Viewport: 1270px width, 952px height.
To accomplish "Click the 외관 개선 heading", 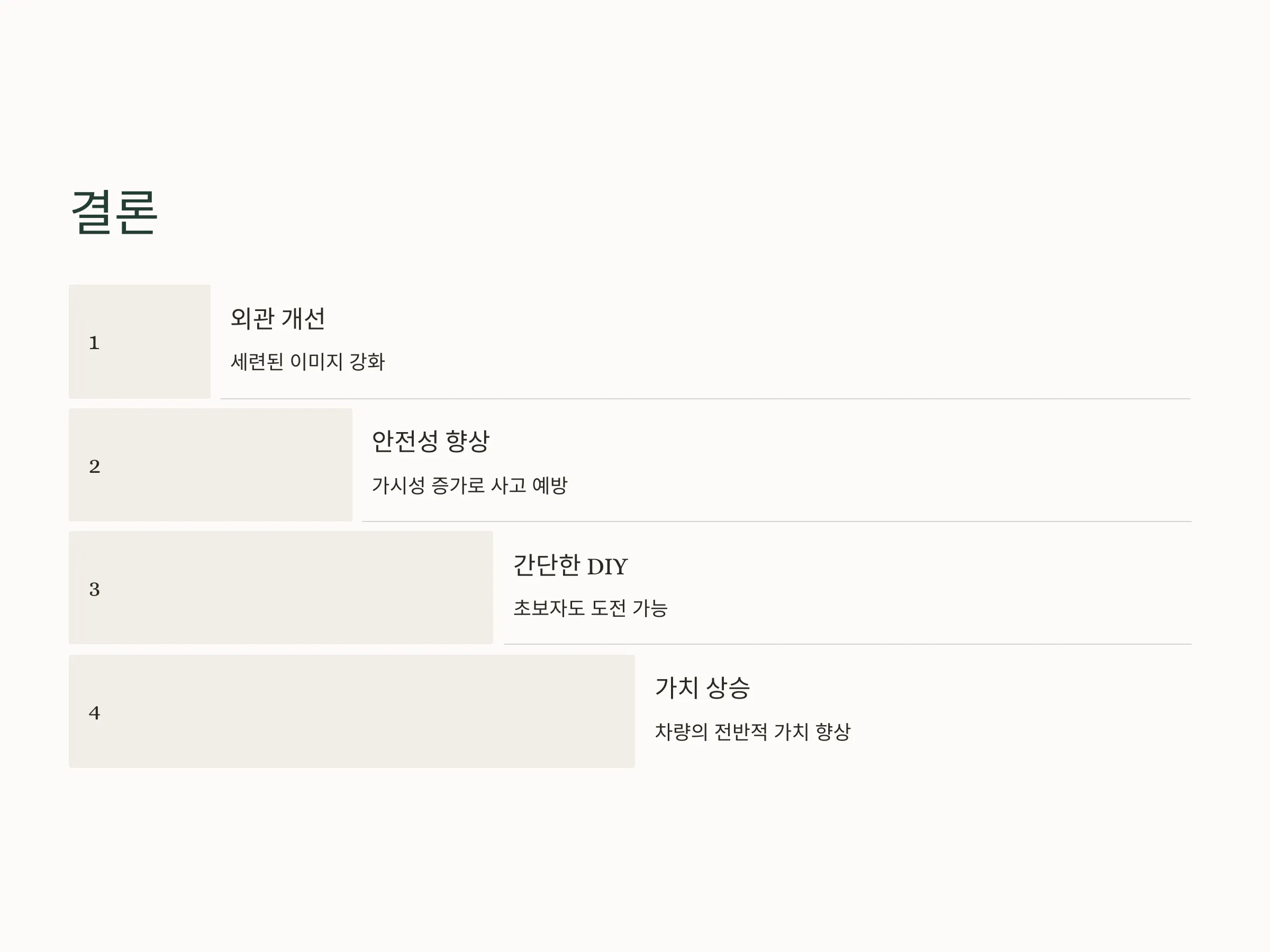I will tap(278, 318).
